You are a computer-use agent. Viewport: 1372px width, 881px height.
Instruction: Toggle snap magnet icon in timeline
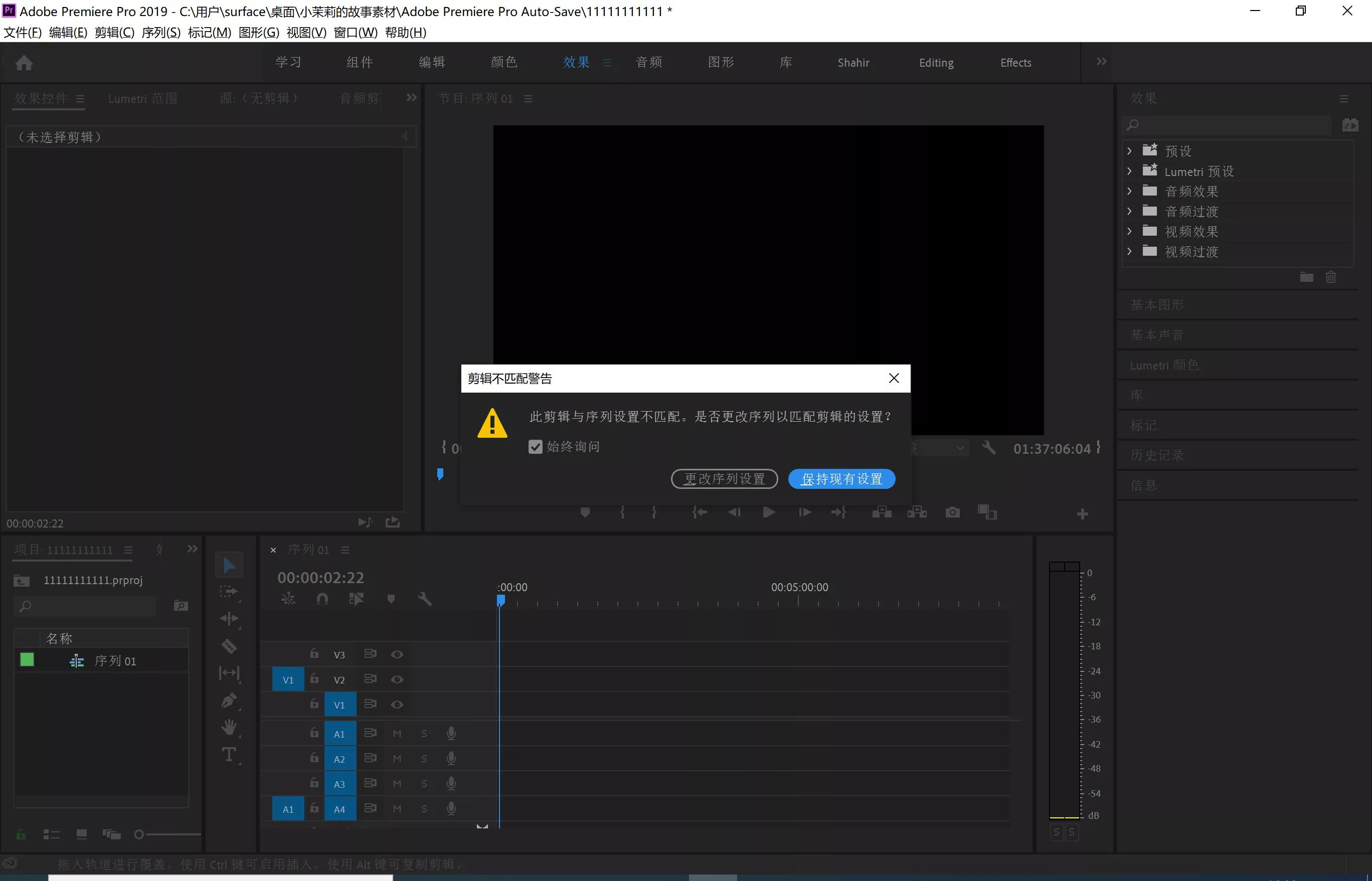[322, 599]
